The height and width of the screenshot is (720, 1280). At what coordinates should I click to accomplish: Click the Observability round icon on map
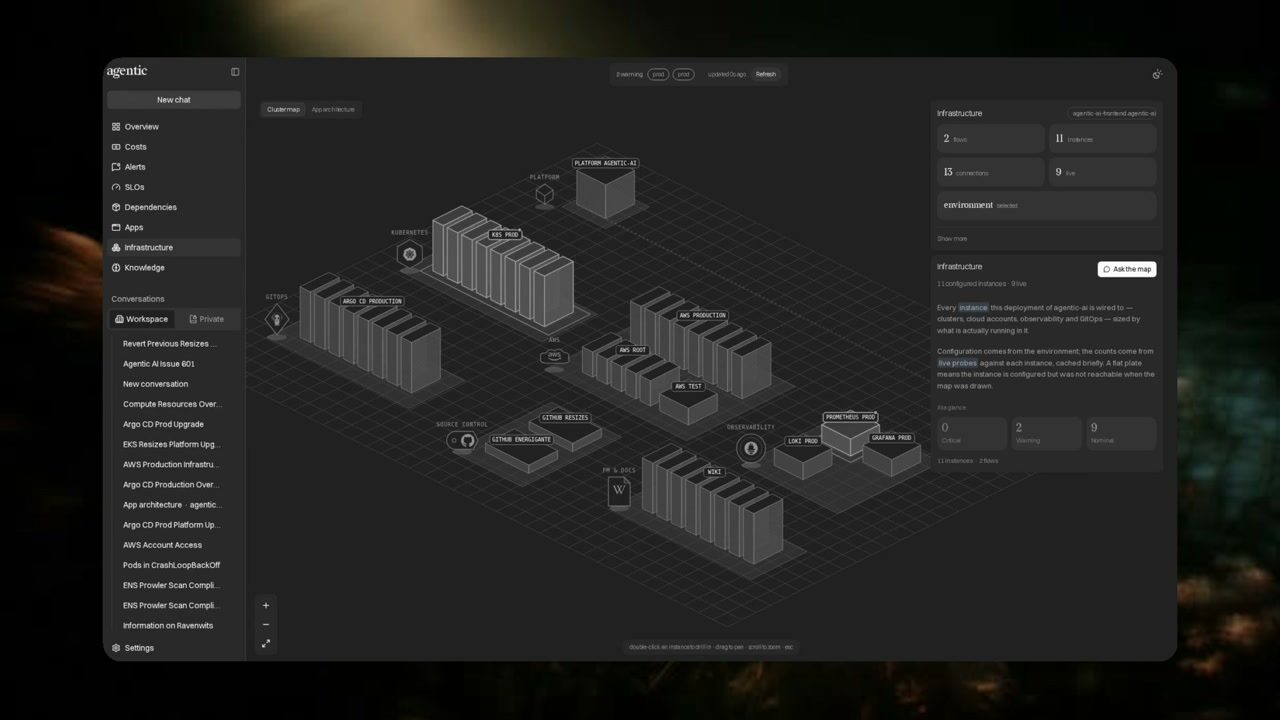pos(750,449)
